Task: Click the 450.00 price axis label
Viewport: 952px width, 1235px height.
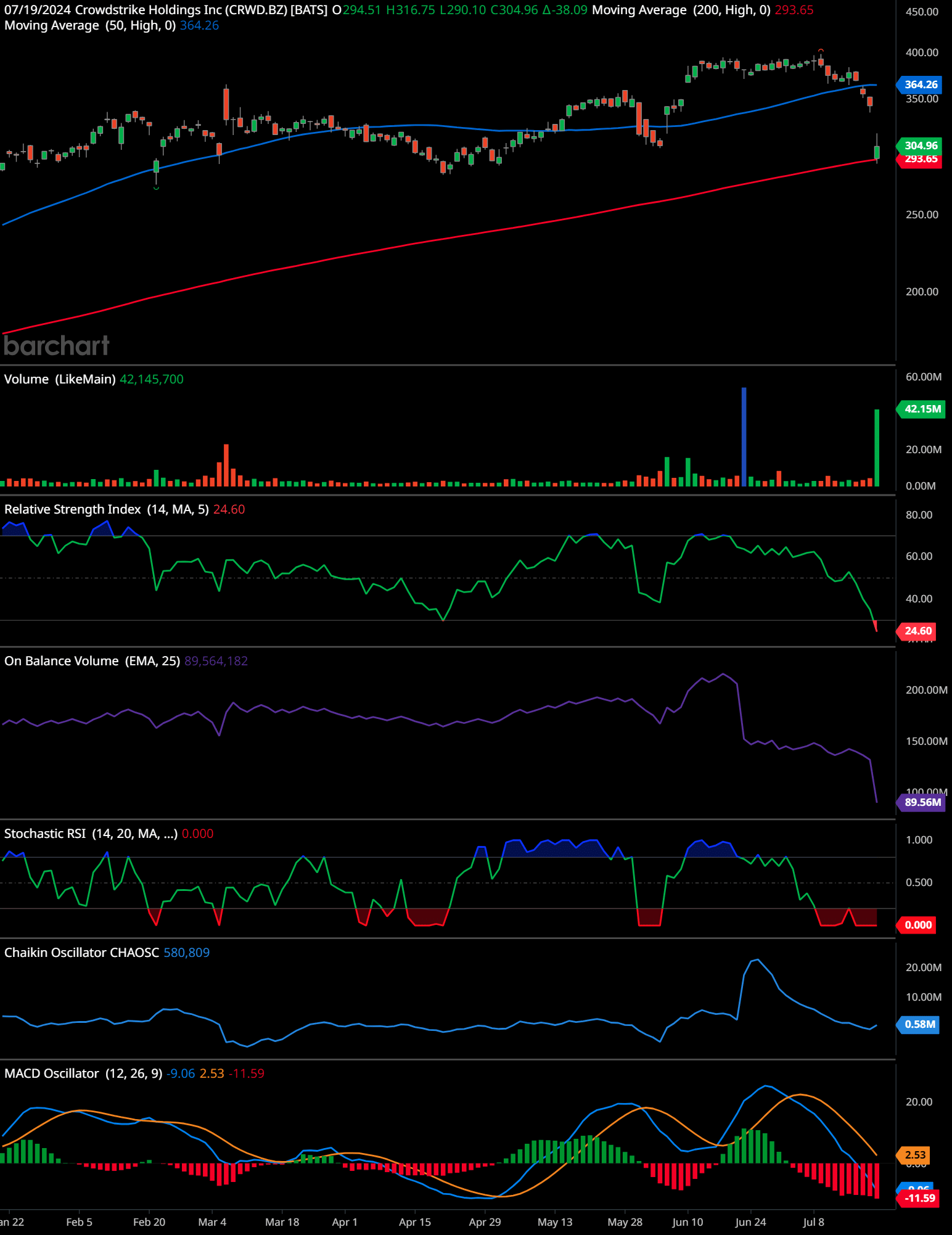Action: pyautogui.click(x=922, y=12)
